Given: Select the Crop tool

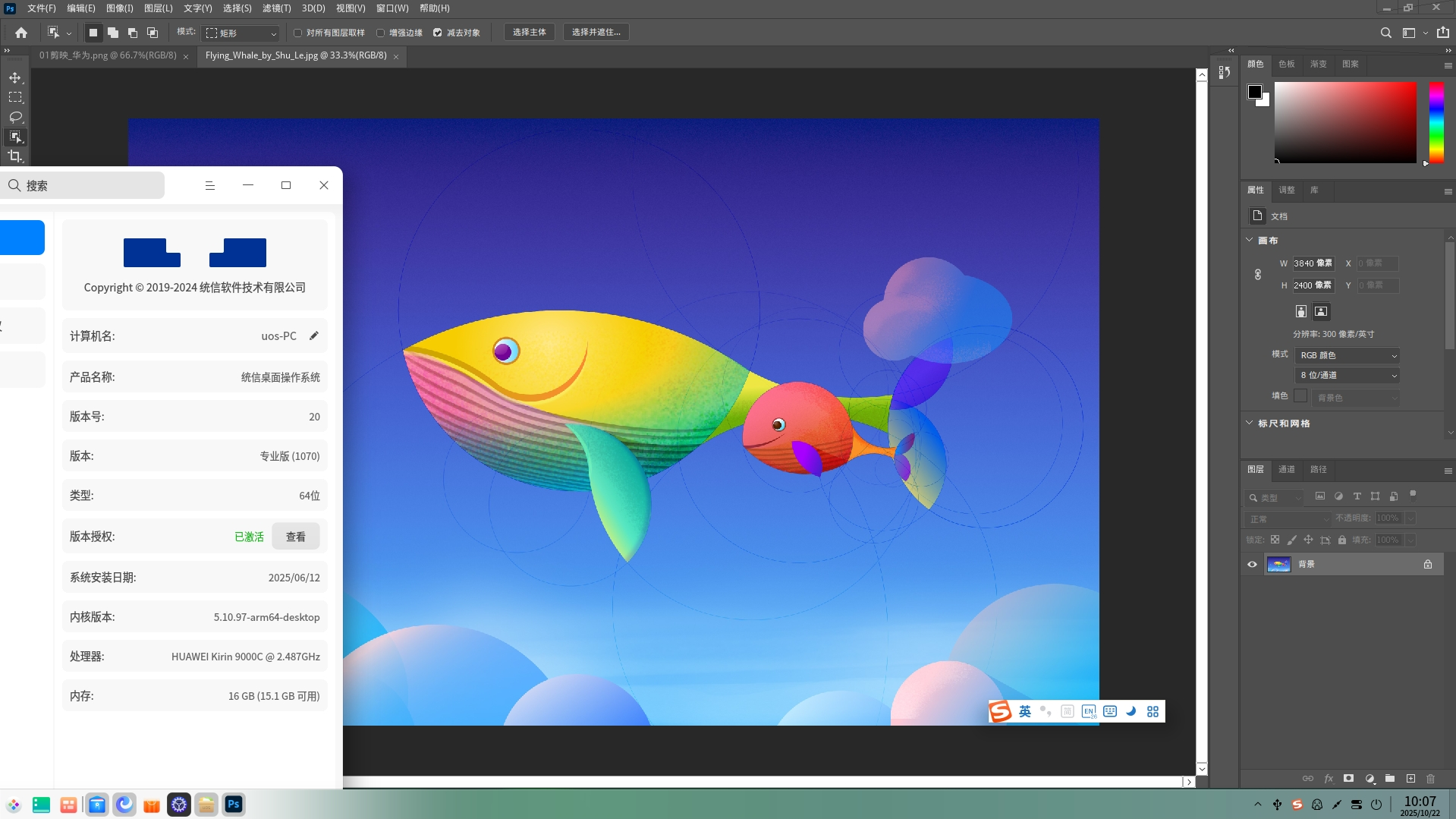Looking at the screenshot, I should click(x=15, y=156).
